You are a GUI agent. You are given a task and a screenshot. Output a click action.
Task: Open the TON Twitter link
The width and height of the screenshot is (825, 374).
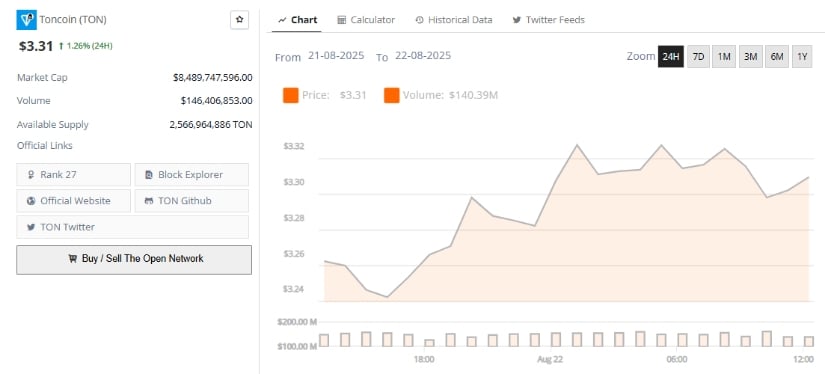(x=133, y=227)
